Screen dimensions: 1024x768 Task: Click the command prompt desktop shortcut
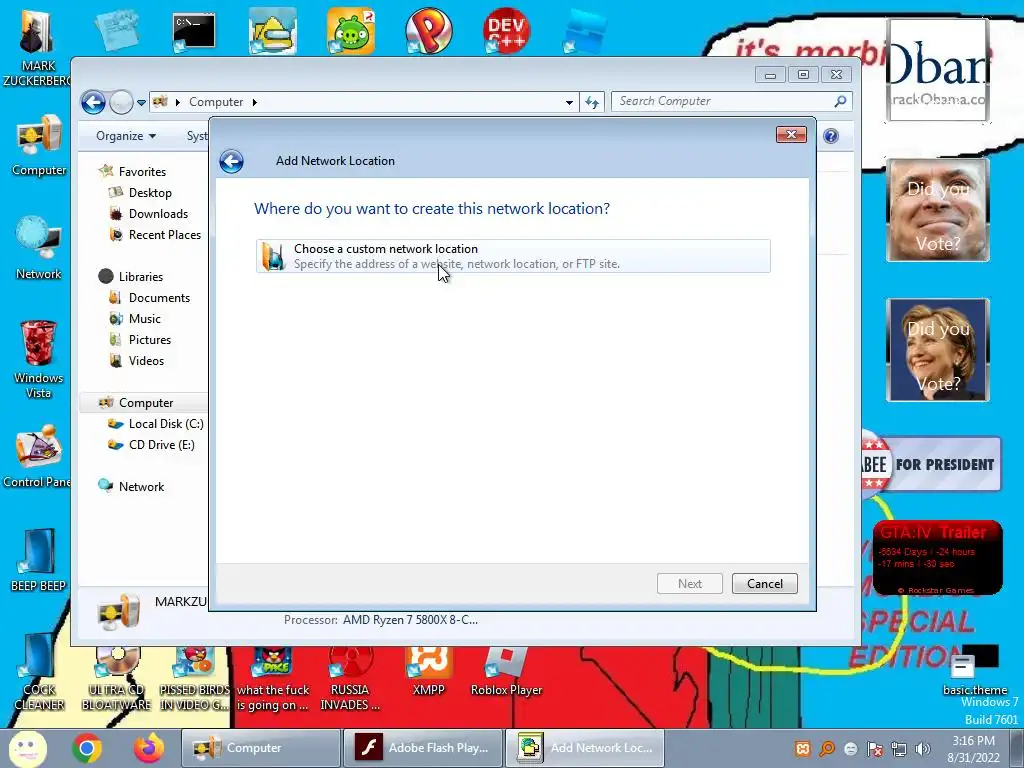[x=193, y=33]
